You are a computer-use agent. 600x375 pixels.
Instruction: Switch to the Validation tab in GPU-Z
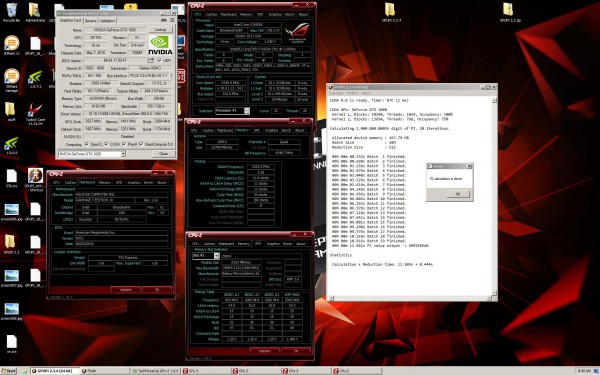pyautogui.click(x=107, y=21)
